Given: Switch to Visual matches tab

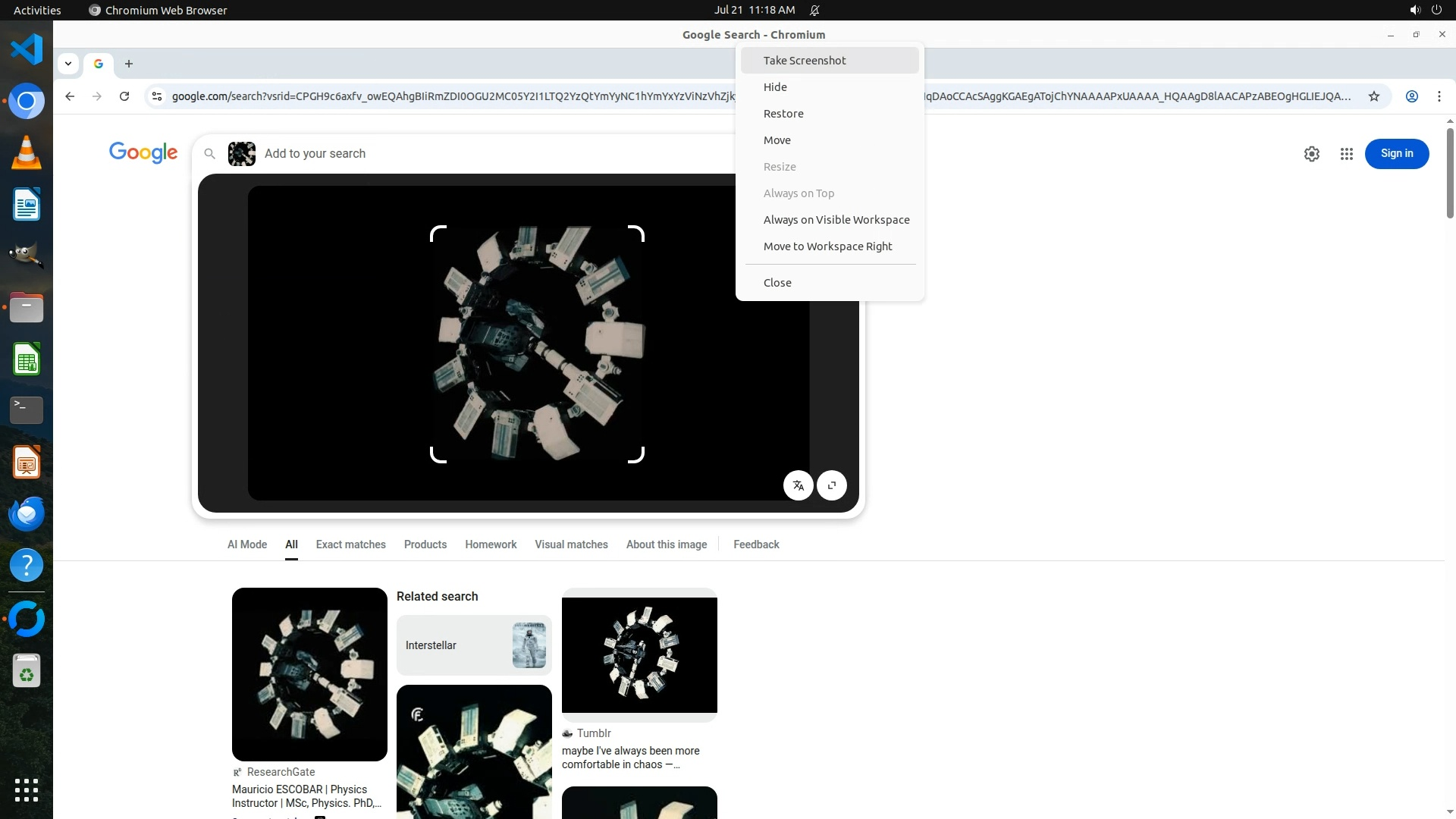Looking at the screenshot, I should pos(570,544).
